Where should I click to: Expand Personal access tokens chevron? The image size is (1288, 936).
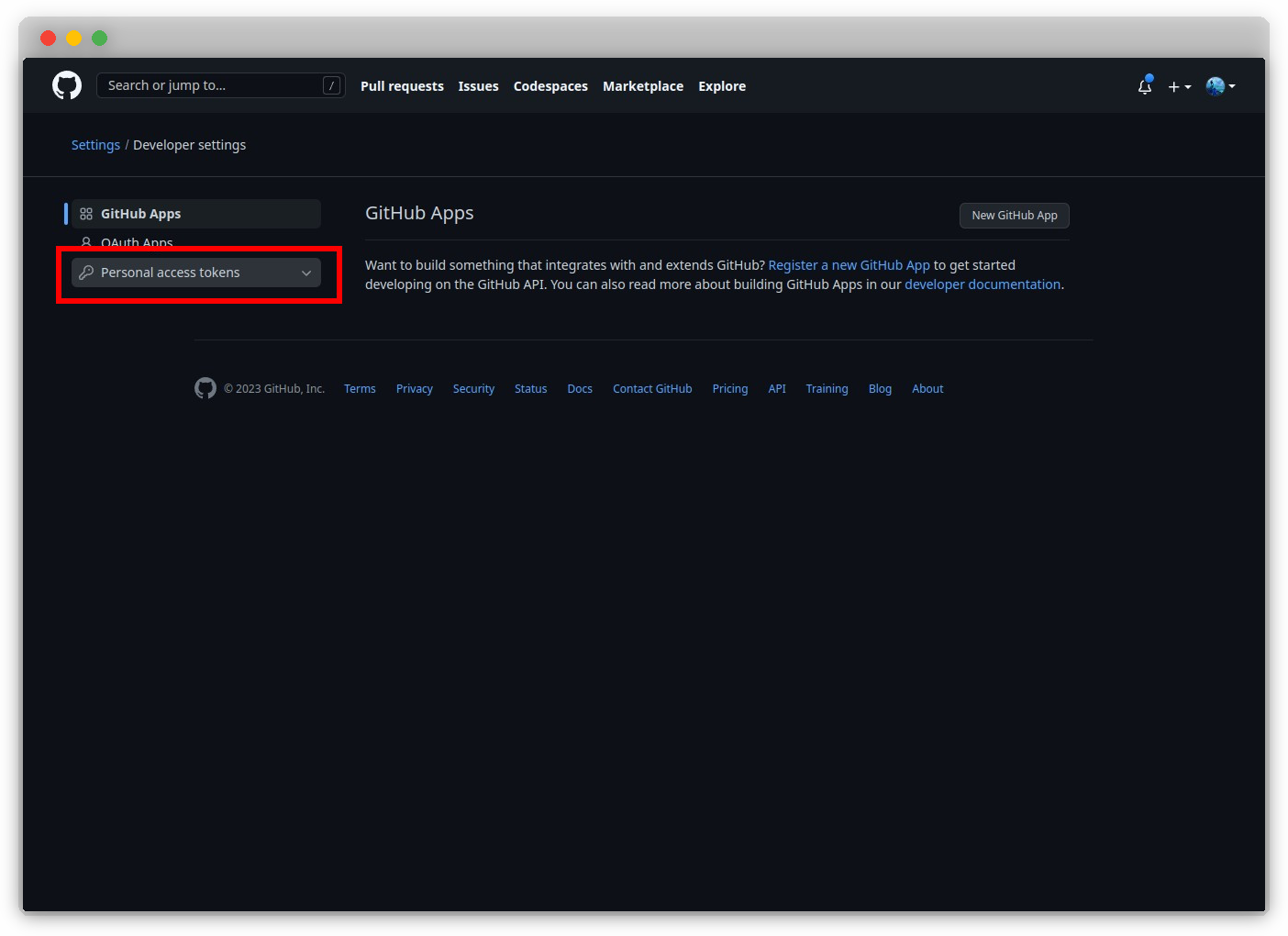click(x=306, y=273)
